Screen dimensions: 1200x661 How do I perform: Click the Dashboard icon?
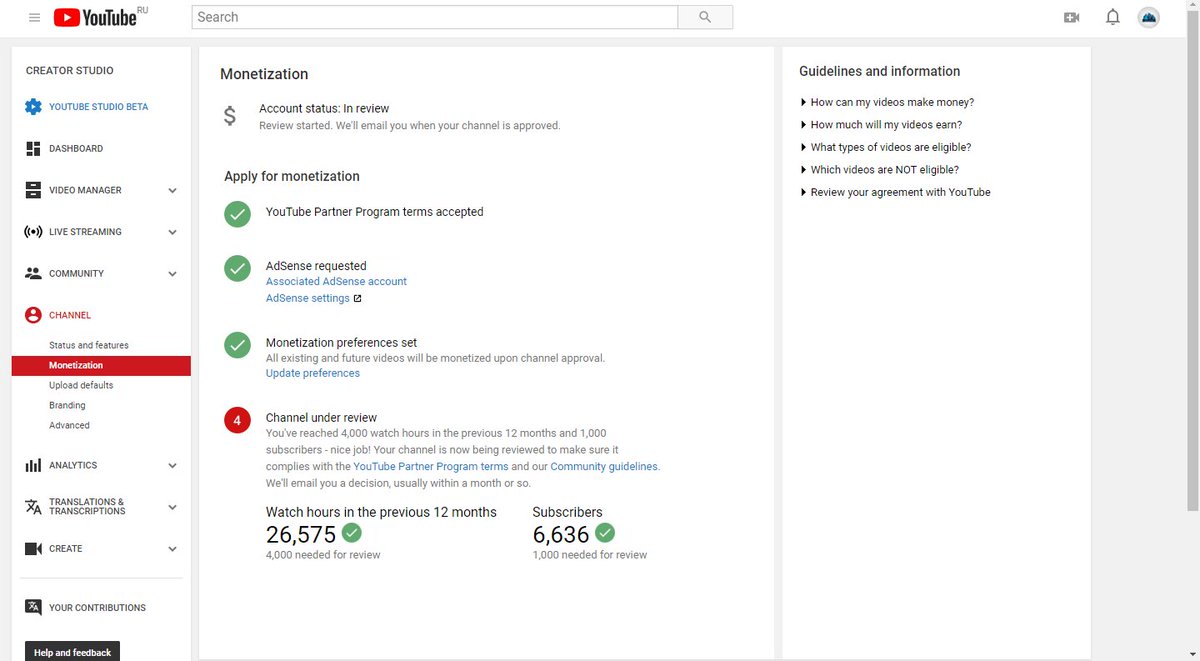click(x=33, y=148)
